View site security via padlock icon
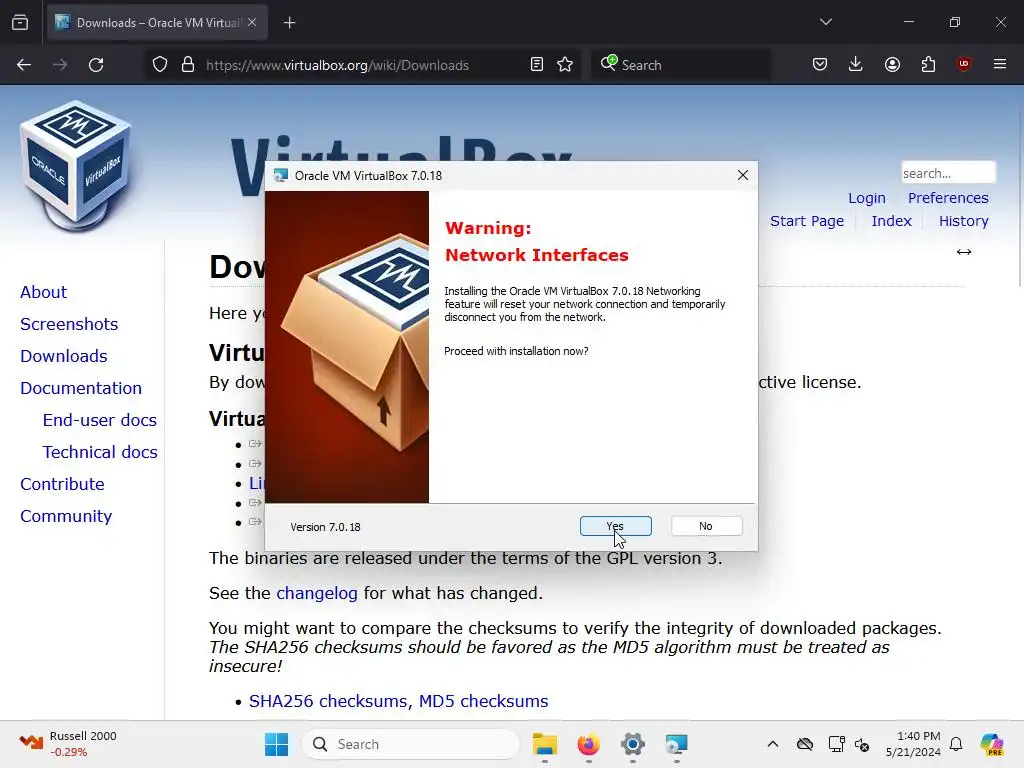The image size is (1024, 768). (188, 65)
